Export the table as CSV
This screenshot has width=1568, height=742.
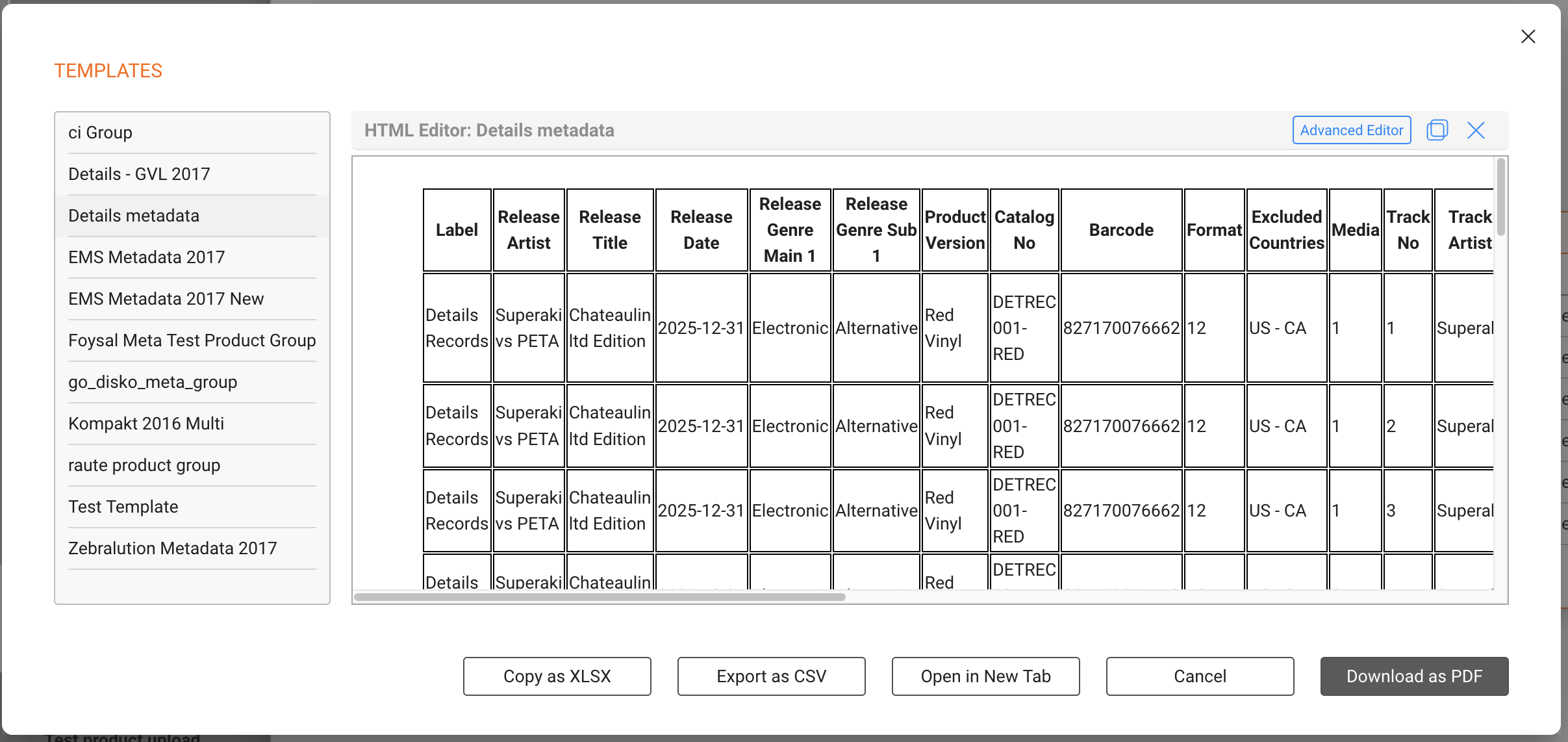pyautogui.click(x=771, y=676)
